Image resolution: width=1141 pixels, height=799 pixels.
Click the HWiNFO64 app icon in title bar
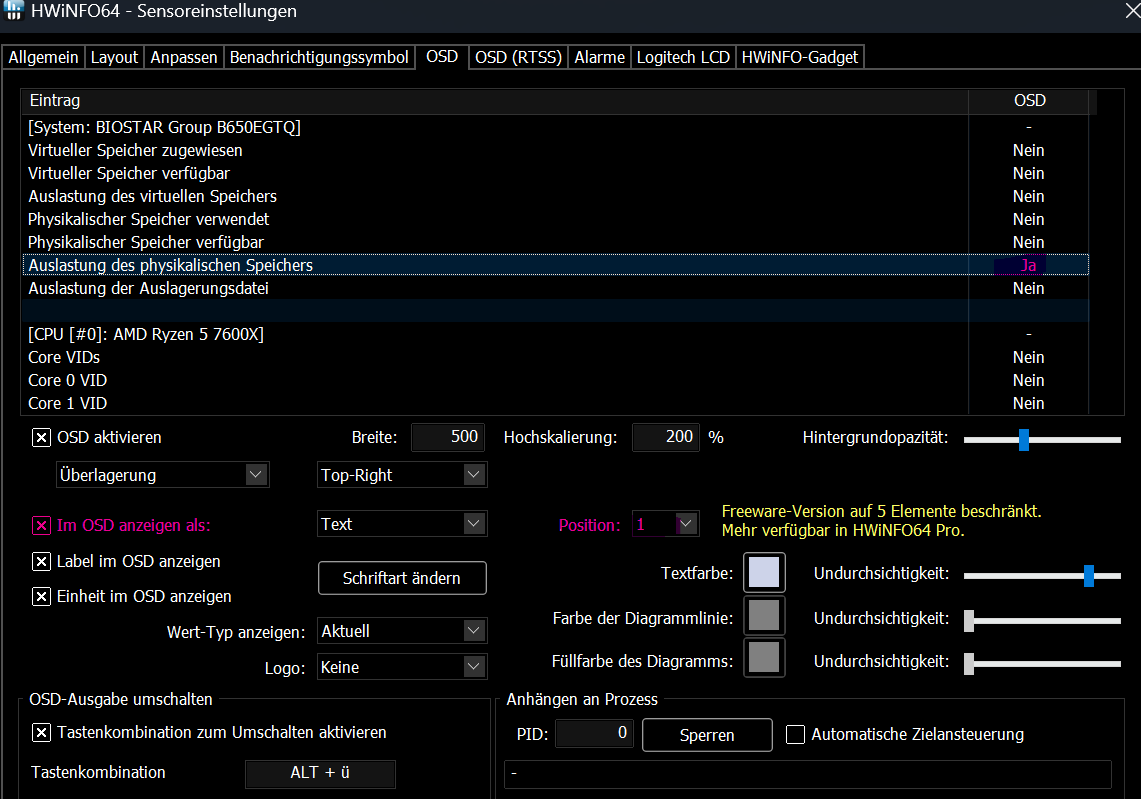[x=13, y=10]
